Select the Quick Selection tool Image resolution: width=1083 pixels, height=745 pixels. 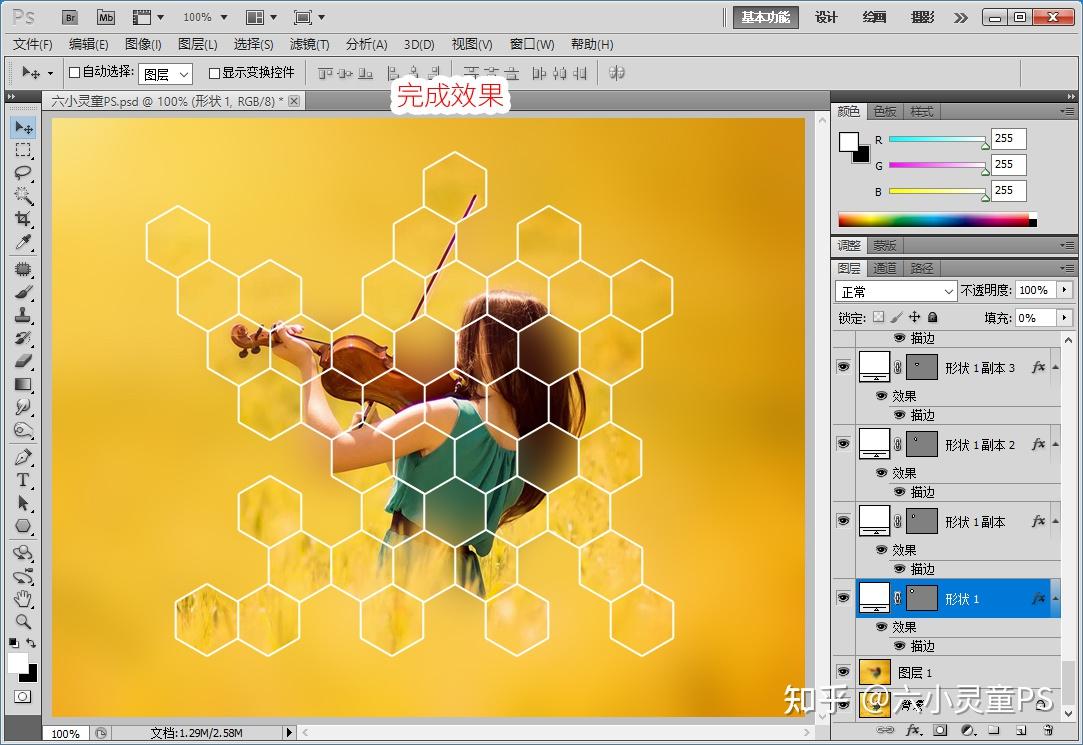point(23,195)
